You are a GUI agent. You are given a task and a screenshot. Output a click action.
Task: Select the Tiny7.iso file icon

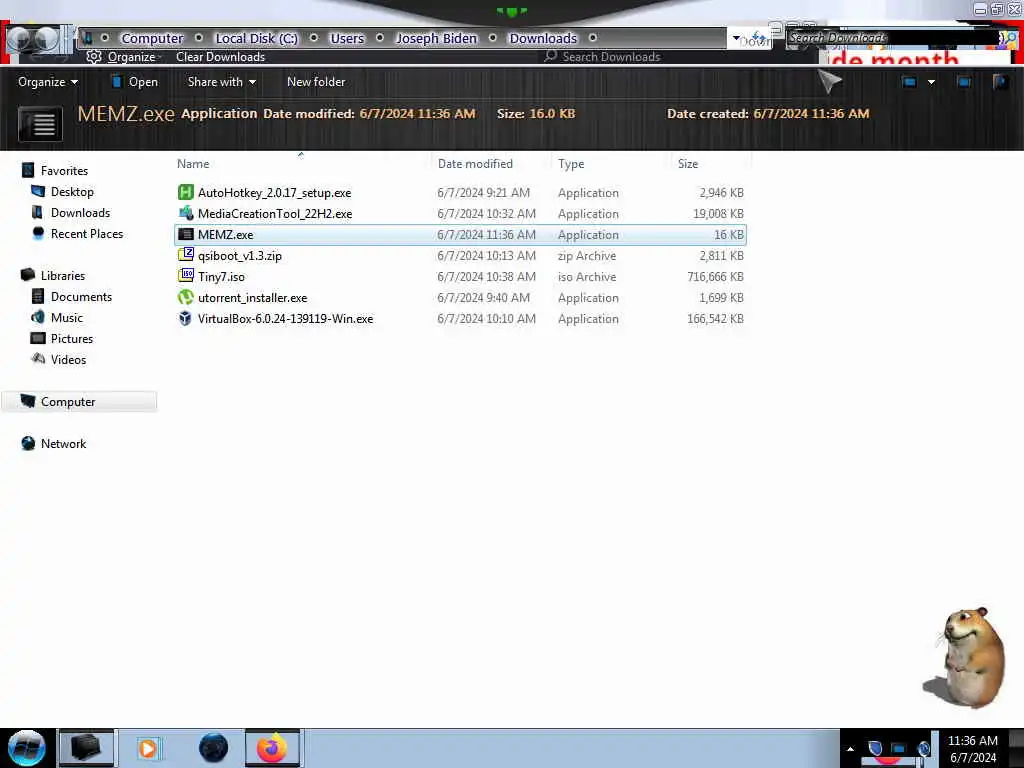pos(186,276)
